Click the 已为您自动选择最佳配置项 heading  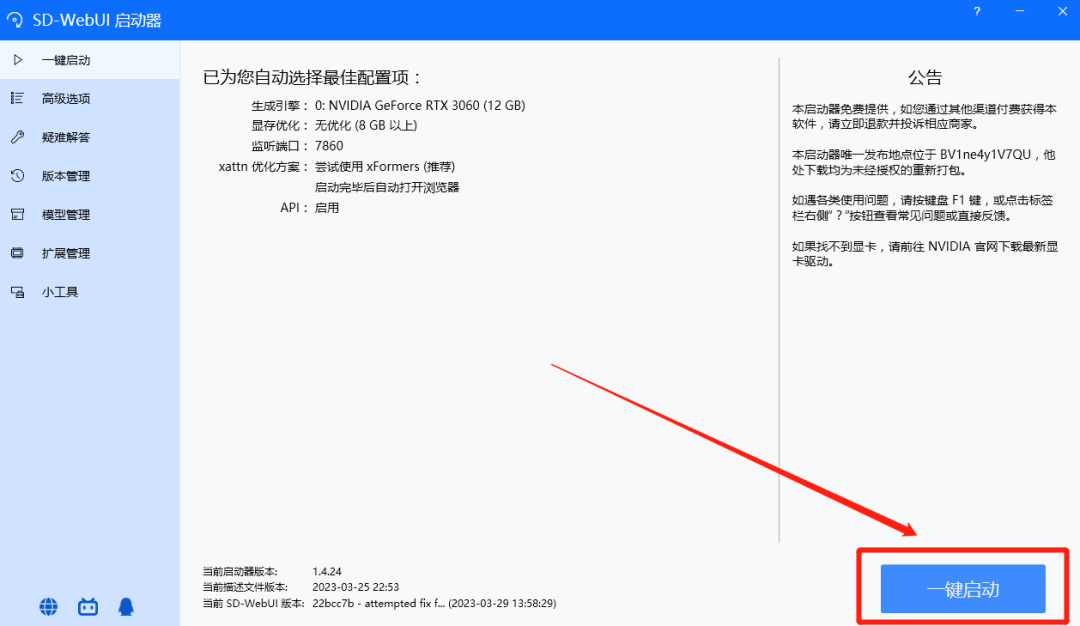(x=311, y=77)
